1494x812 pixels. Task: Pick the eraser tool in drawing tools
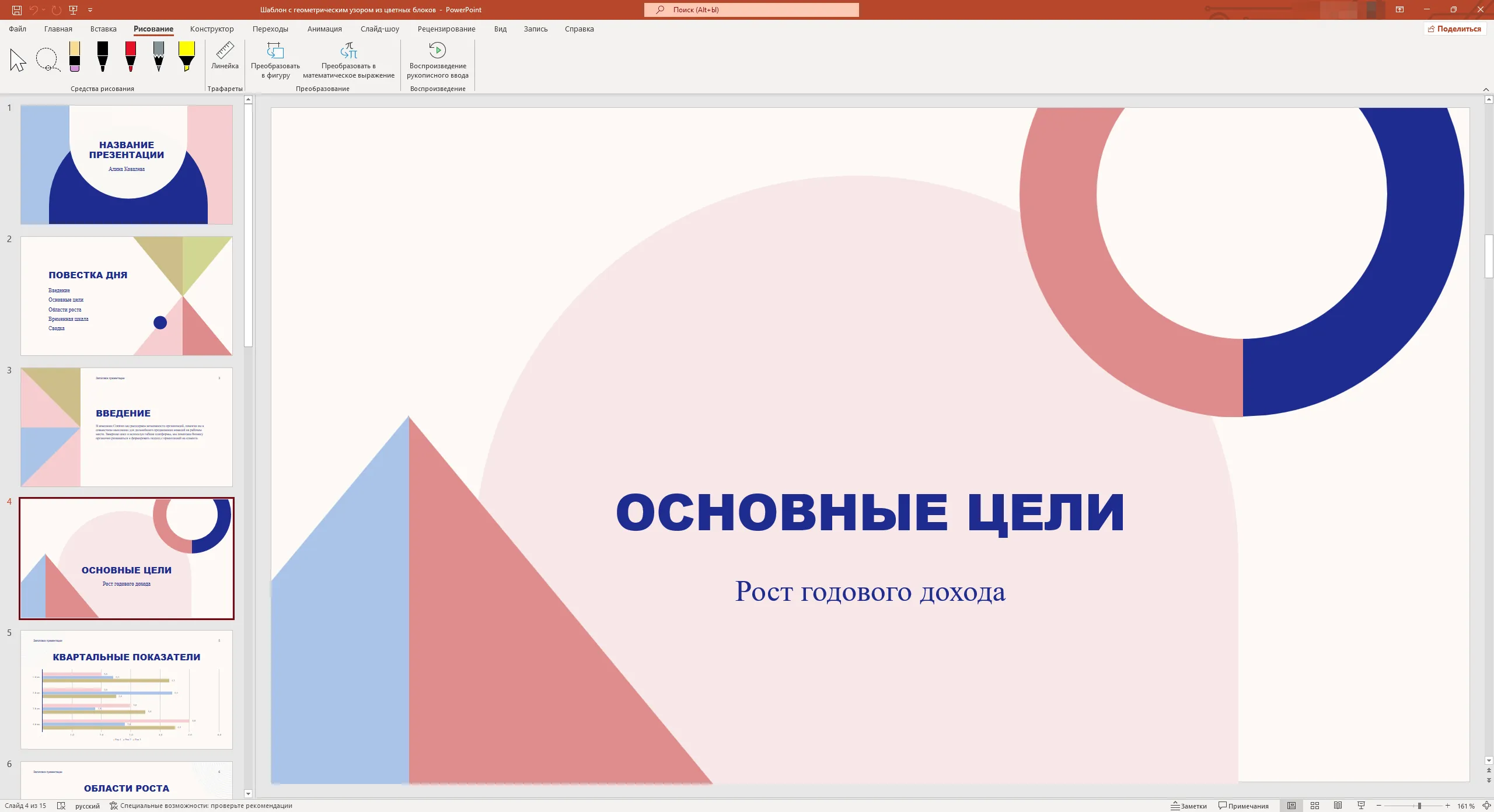click(x=74, y=57)
